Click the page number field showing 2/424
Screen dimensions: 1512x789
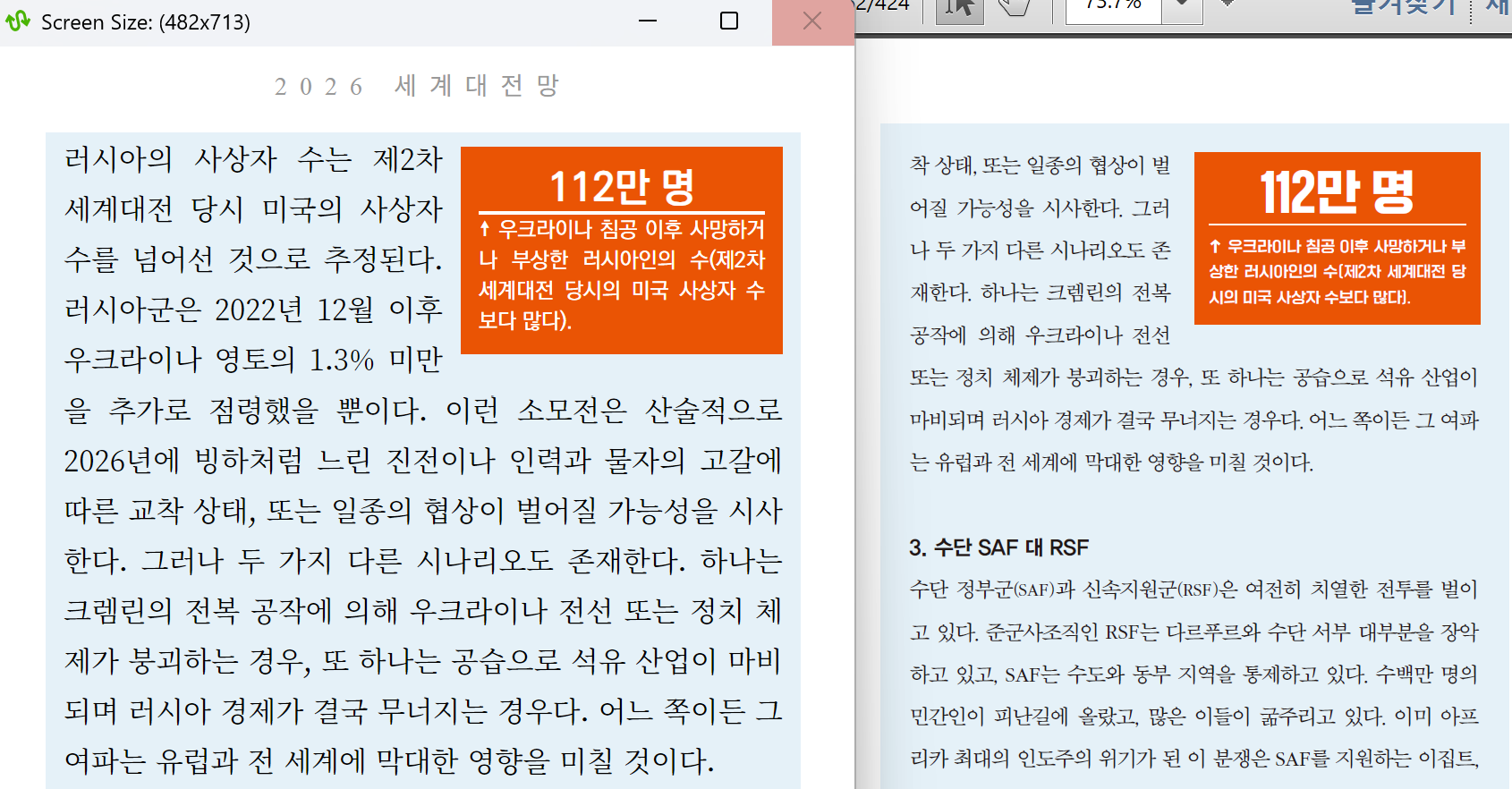883,5
